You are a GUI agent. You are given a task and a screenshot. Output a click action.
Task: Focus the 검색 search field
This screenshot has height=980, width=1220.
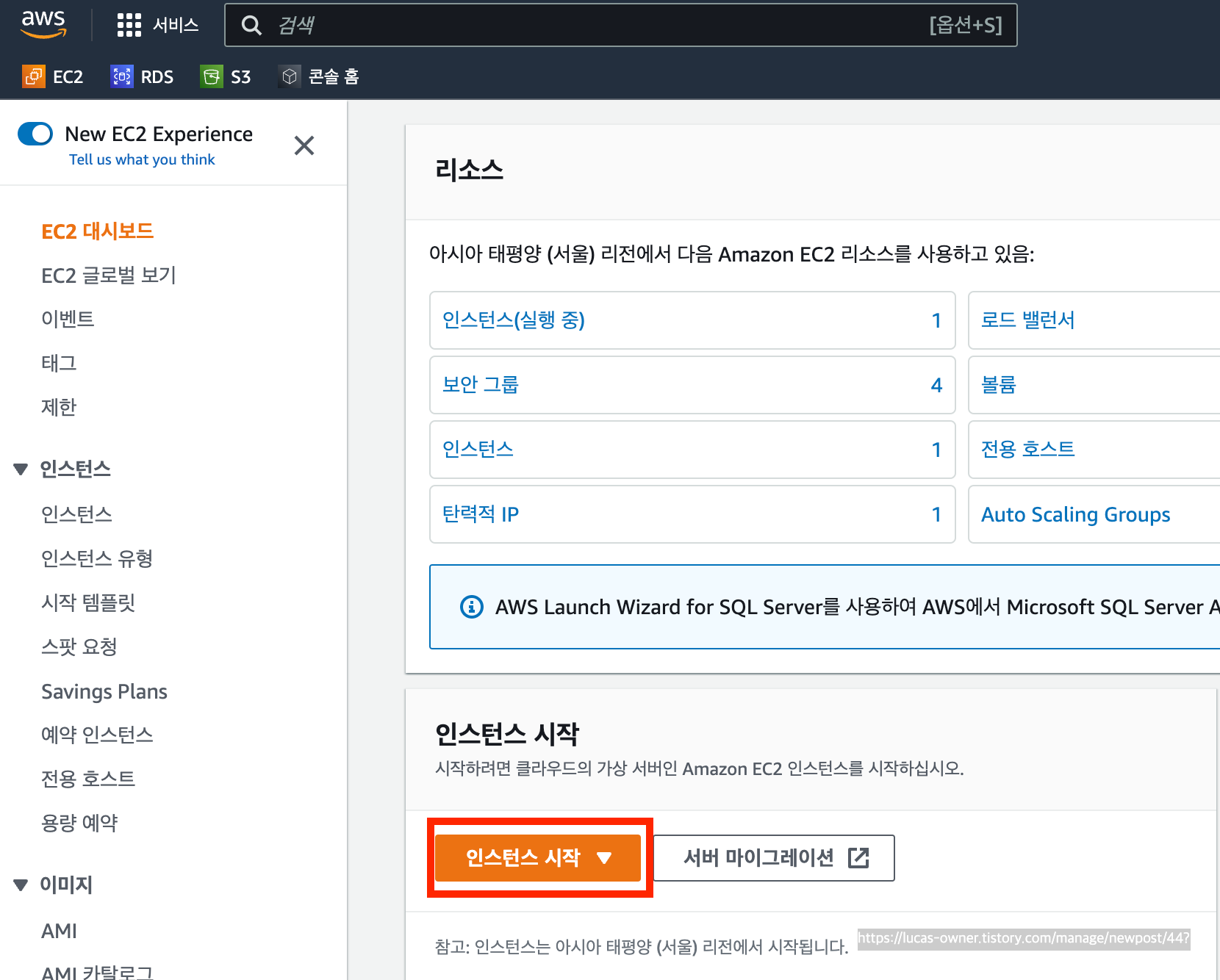tap(621, 25)
